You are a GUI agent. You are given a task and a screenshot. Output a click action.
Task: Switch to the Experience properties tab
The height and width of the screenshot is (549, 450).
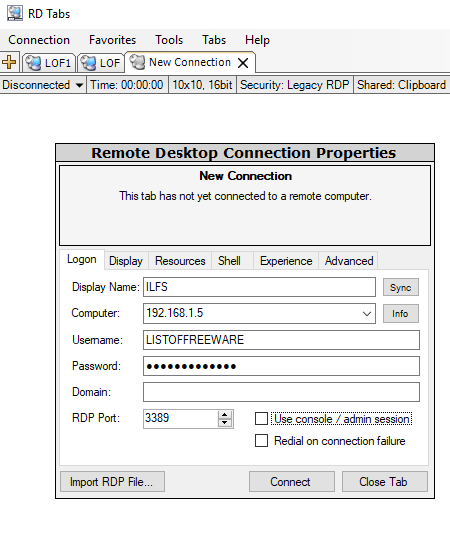point(286,261)
